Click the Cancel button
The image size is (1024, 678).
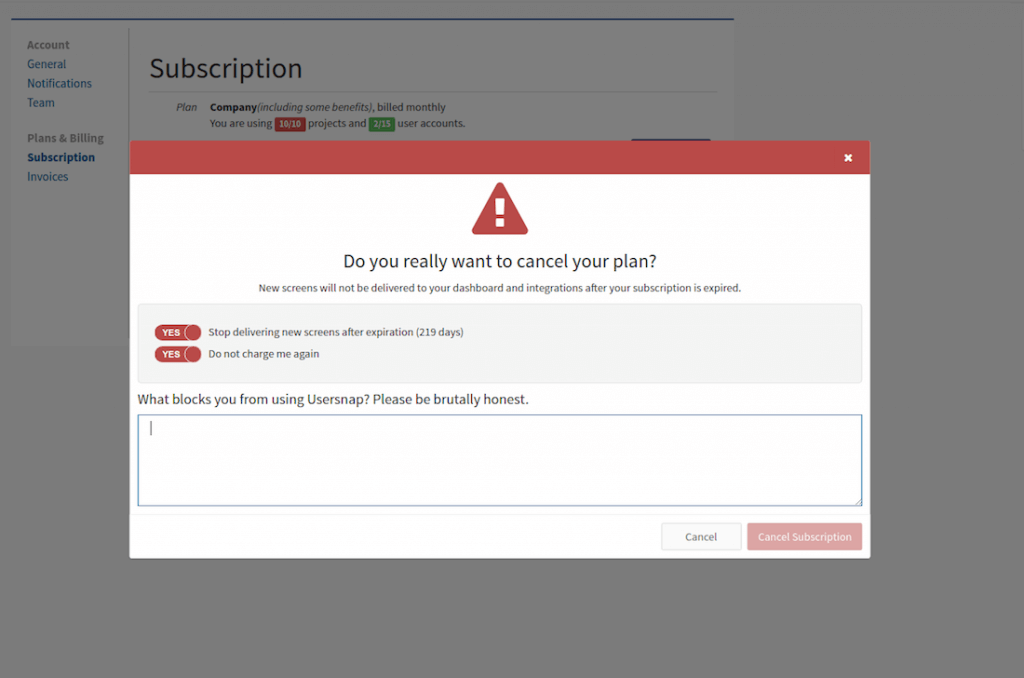point(701,536)
